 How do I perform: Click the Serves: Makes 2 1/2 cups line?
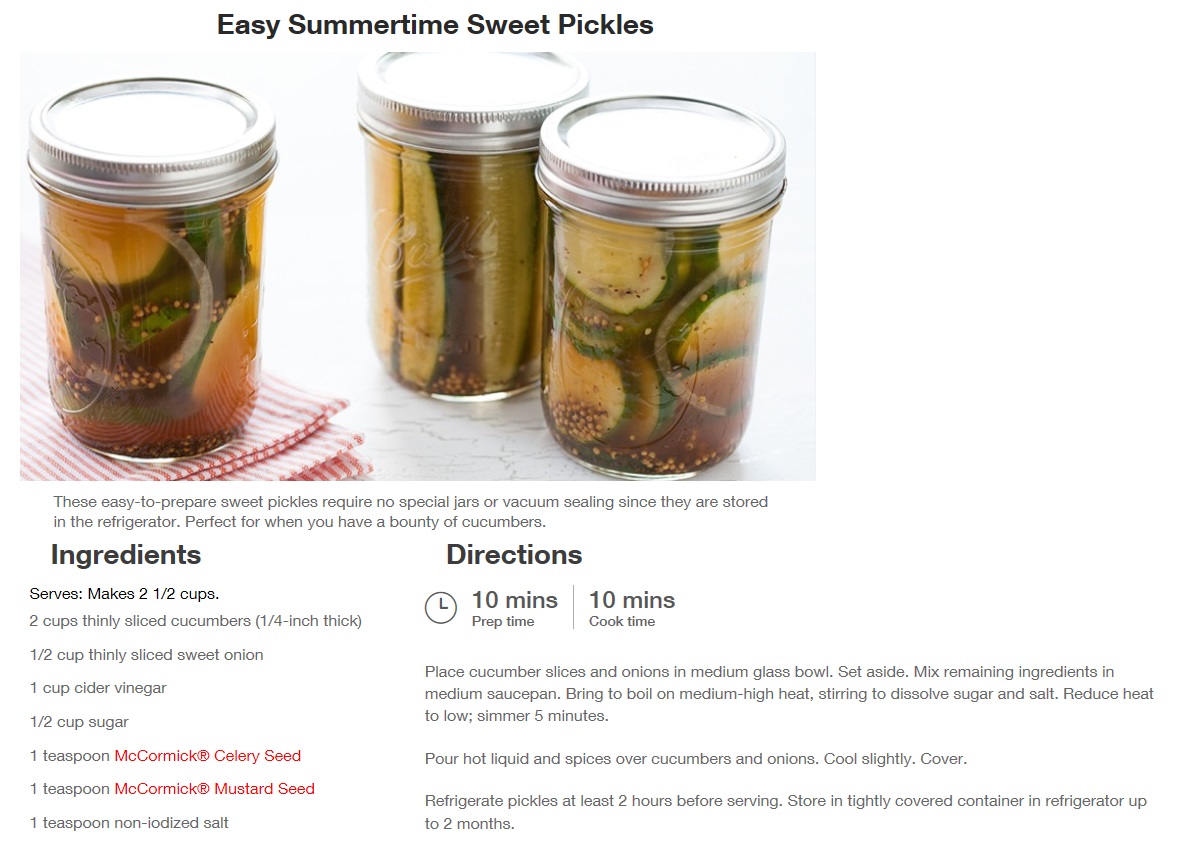tap(124, 594)
